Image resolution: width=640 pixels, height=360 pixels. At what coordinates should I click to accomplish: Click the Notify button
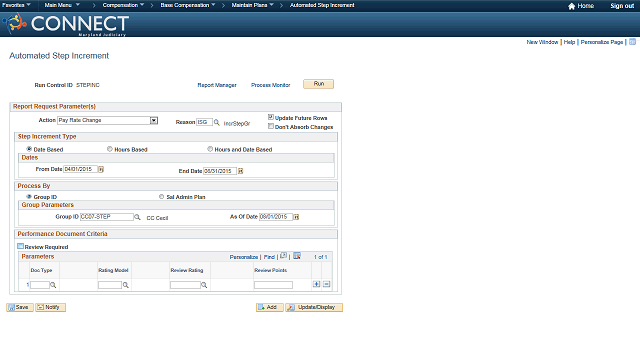click(x=50, y=307)
